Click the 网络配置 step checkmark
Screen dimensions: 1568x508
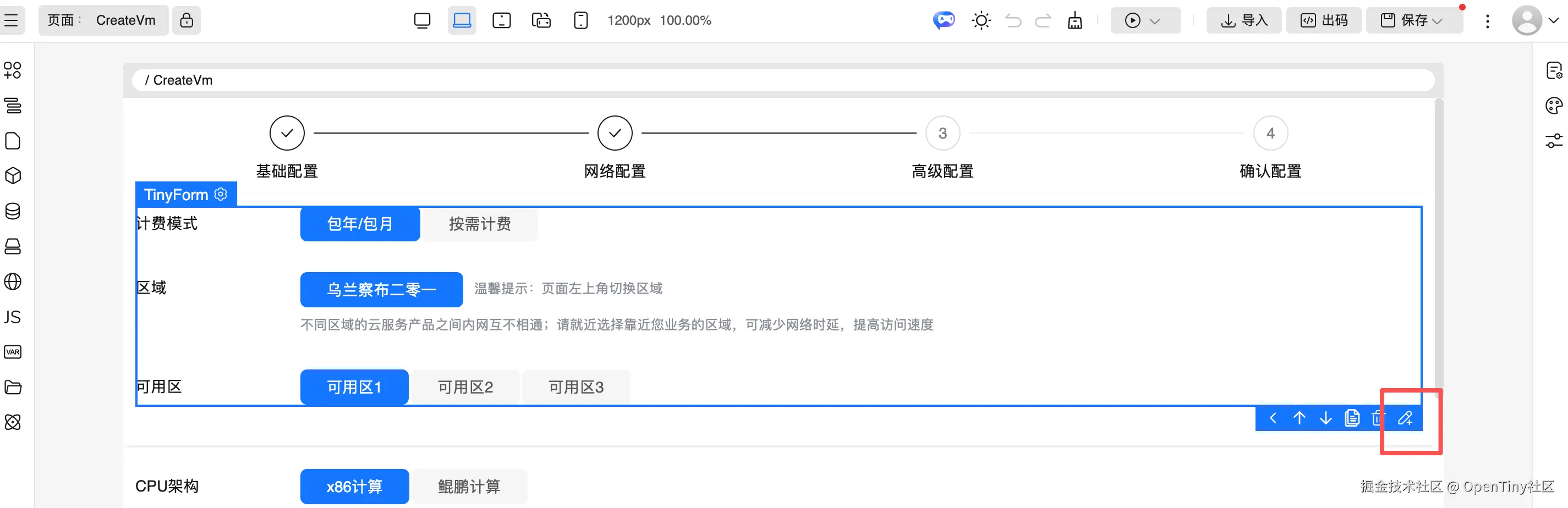(615, 133)
